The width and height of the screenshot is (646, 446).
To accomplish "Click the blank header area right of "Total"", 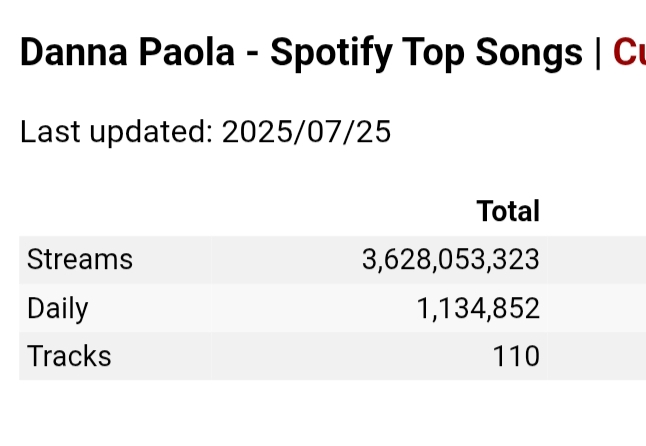I will click(x=597, y=211).
